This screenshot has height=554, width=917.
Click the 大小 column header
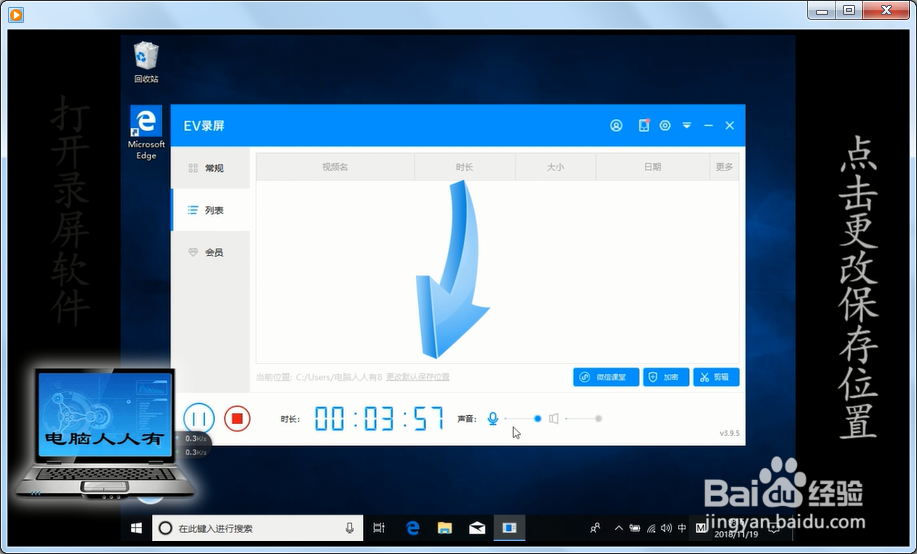tap(555, 167)
